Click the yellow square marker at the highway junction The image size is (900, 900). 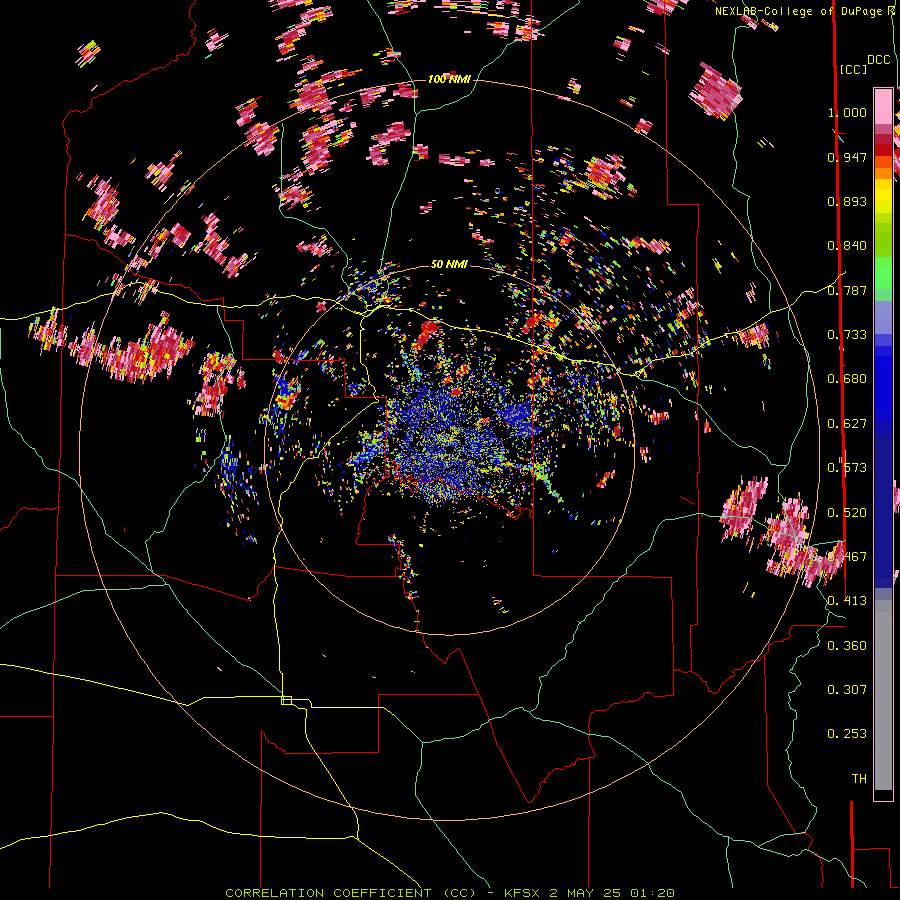[286, 700]
